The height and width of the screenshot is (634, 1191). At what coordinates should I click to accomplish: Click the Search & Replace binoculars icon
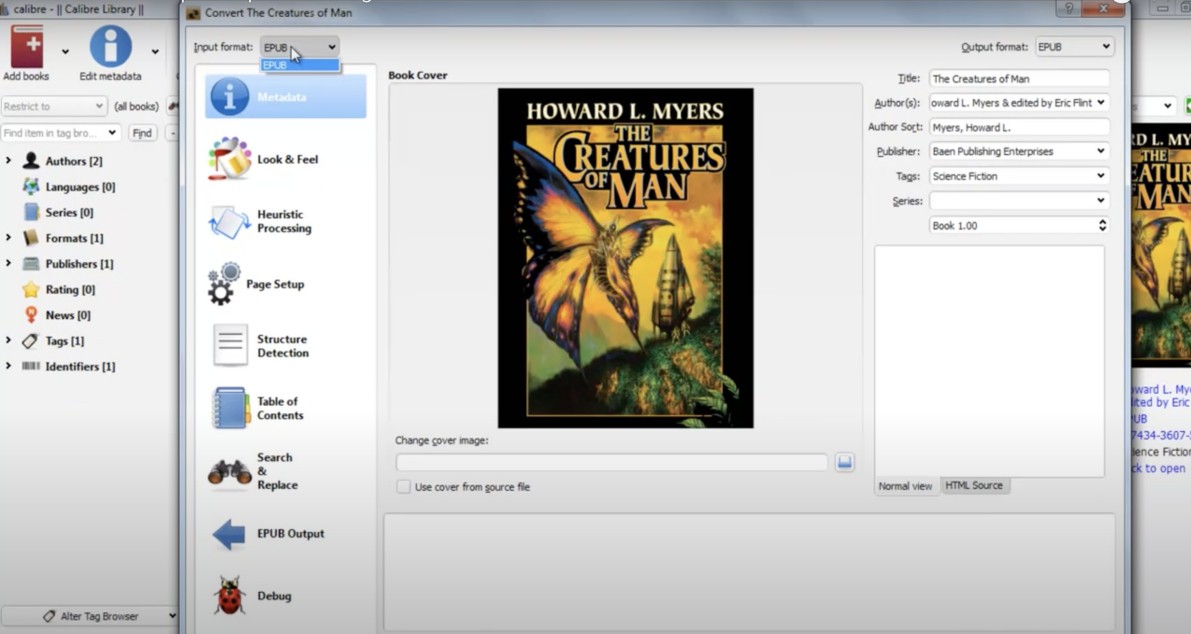229,472
